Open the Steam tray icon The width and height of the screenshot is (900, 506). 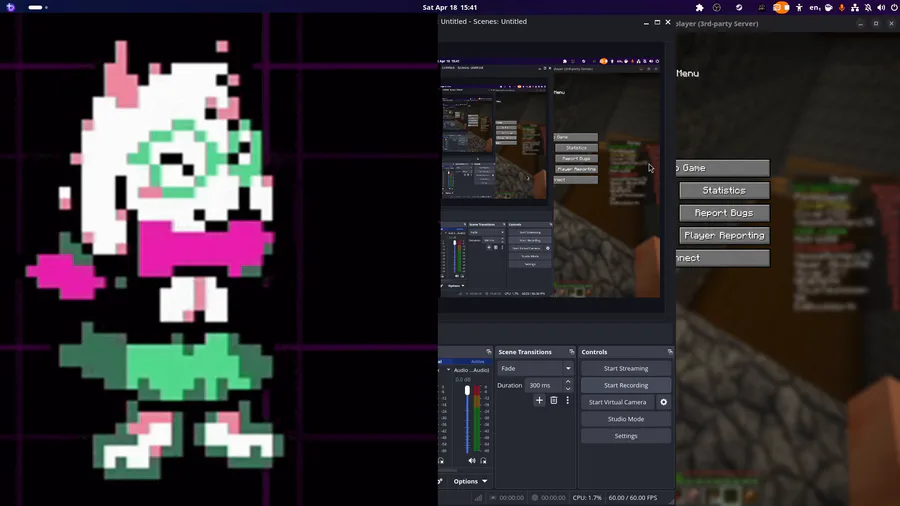click(x=739, y=7)
